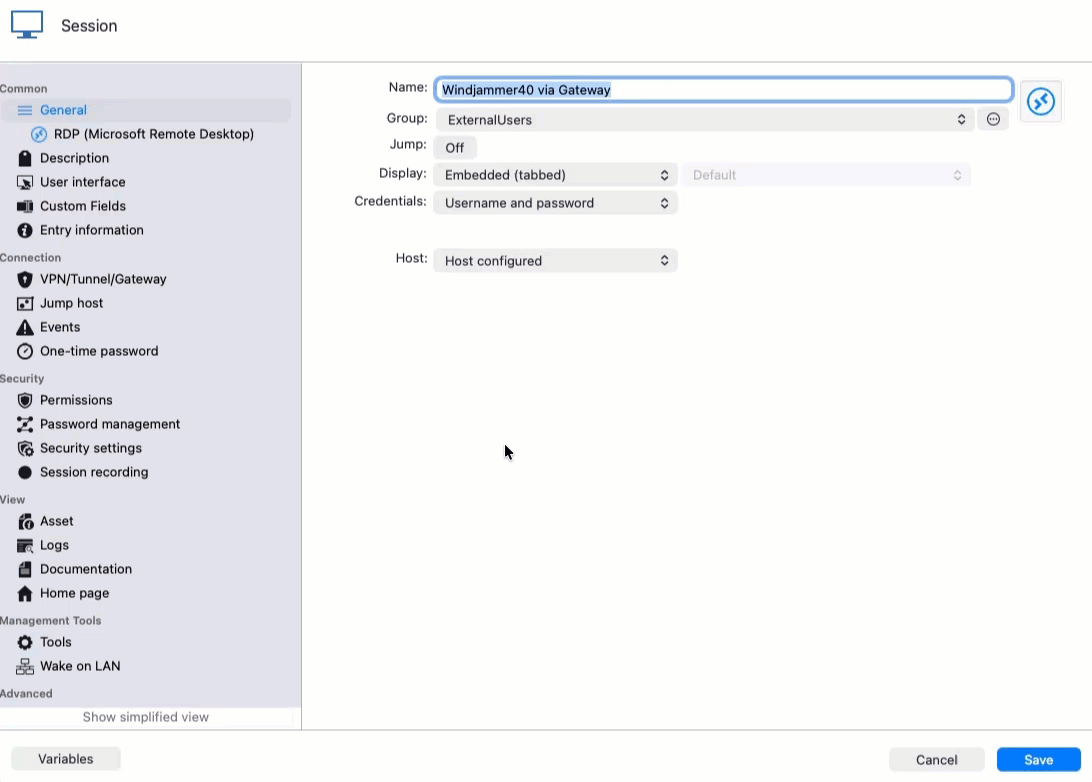The image size is (1092, 782).
Task: Select the Wake on LAN network icon
Action: tap(25, 666)
